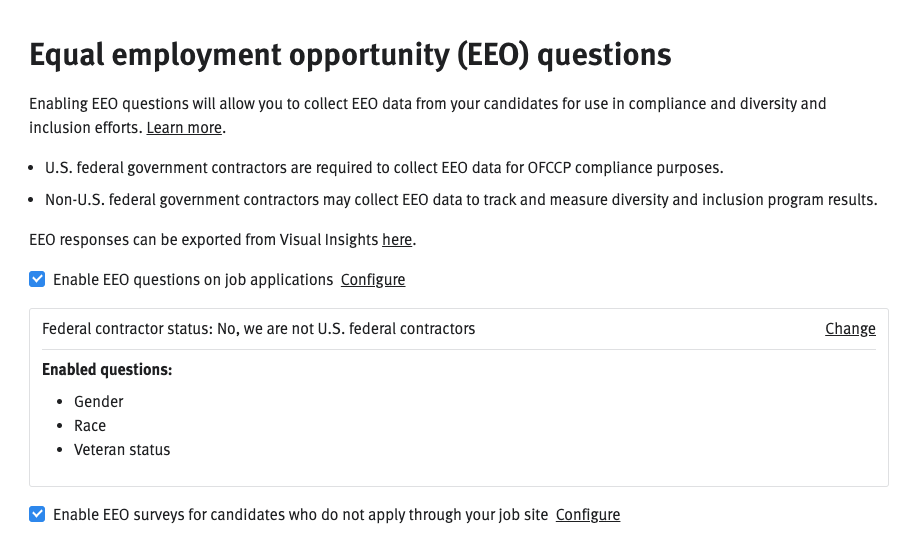Image resolution: width=914 pixels, height=544 pixels.
Task: Open Configure beside the EEO surveys option
Action: [588, 515]
